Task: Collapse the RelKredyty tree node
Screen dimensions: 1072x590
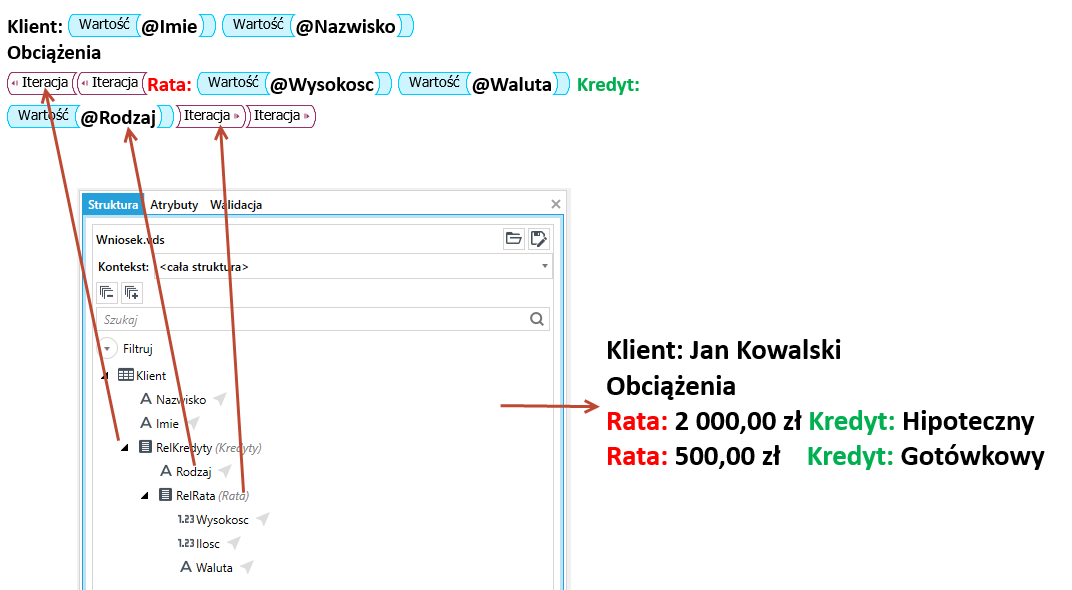Action: [x=125, y=448]
